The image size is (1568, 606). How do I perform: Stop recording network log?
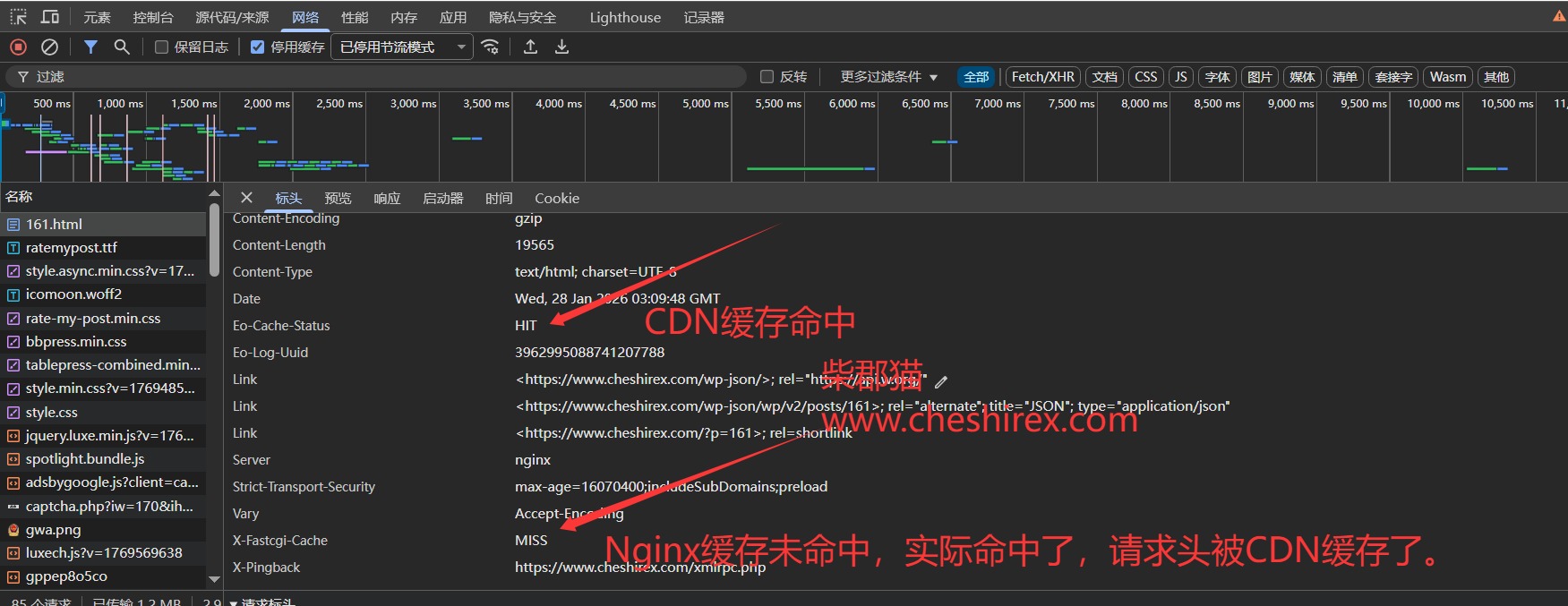click(x=18, y=47)
